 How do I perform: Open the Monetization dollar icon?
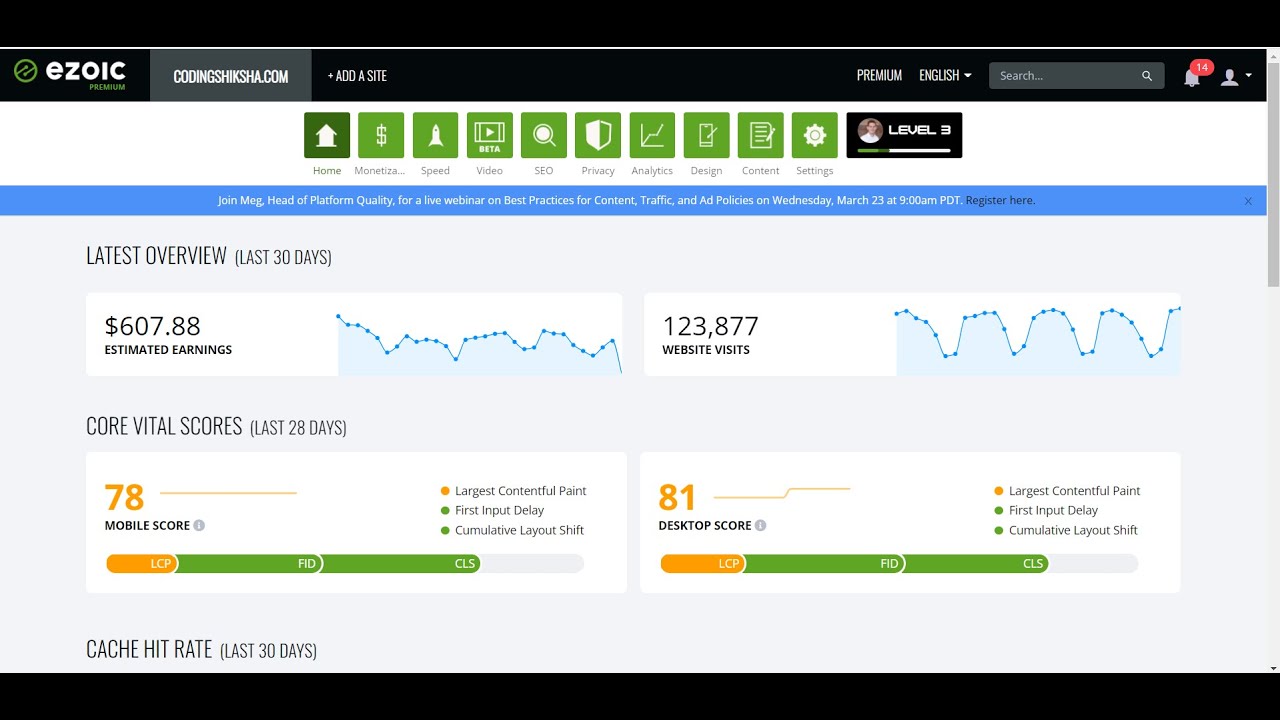coord(381,135)
